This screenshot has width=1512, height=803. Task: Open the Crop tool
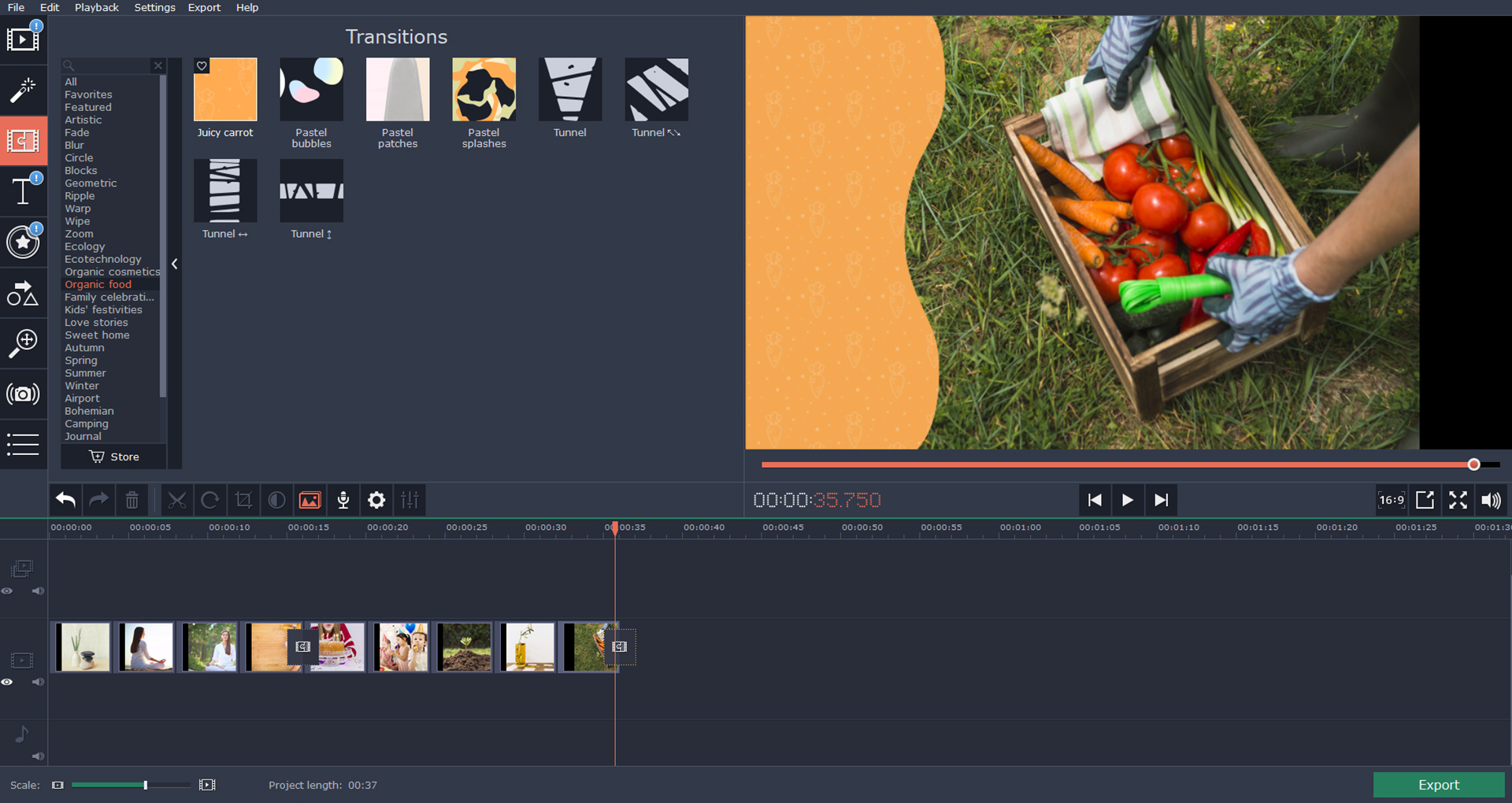click(244, 500)
